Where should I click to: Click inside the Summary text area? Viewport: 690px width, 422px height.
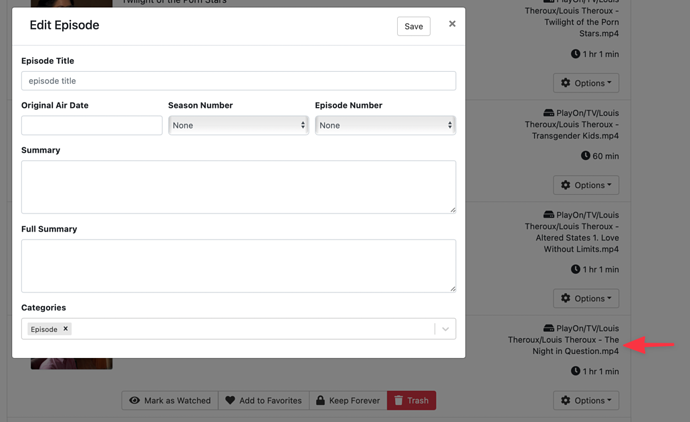[238, 186]
